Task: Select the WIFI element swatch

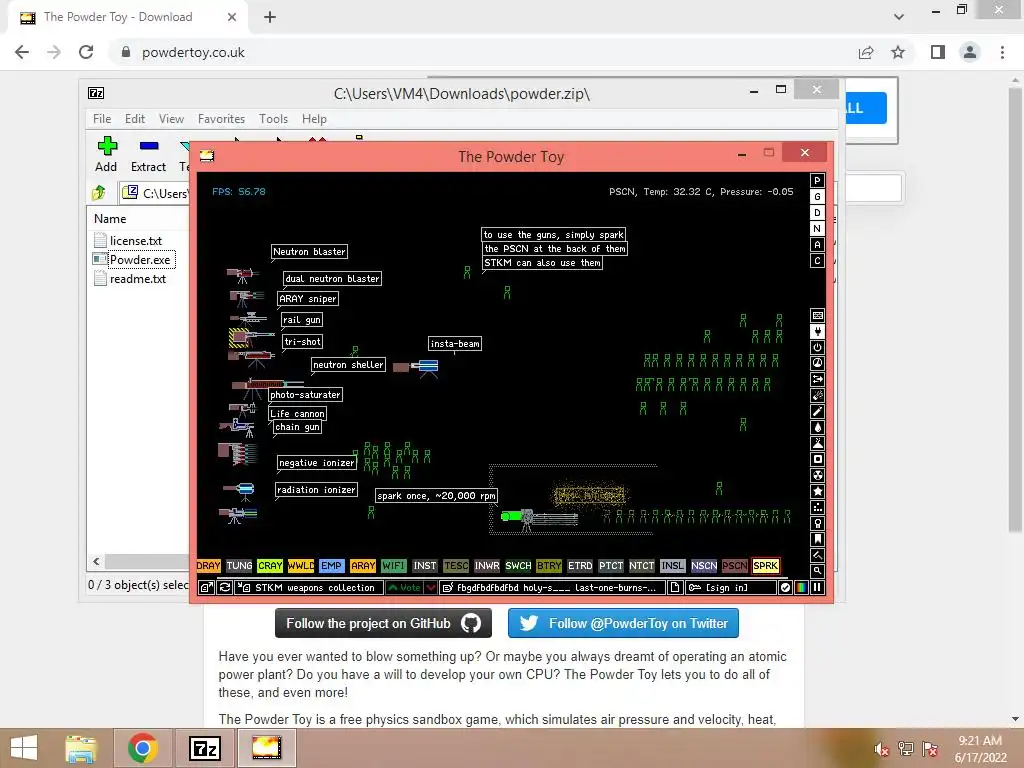Action: [394, 566]
